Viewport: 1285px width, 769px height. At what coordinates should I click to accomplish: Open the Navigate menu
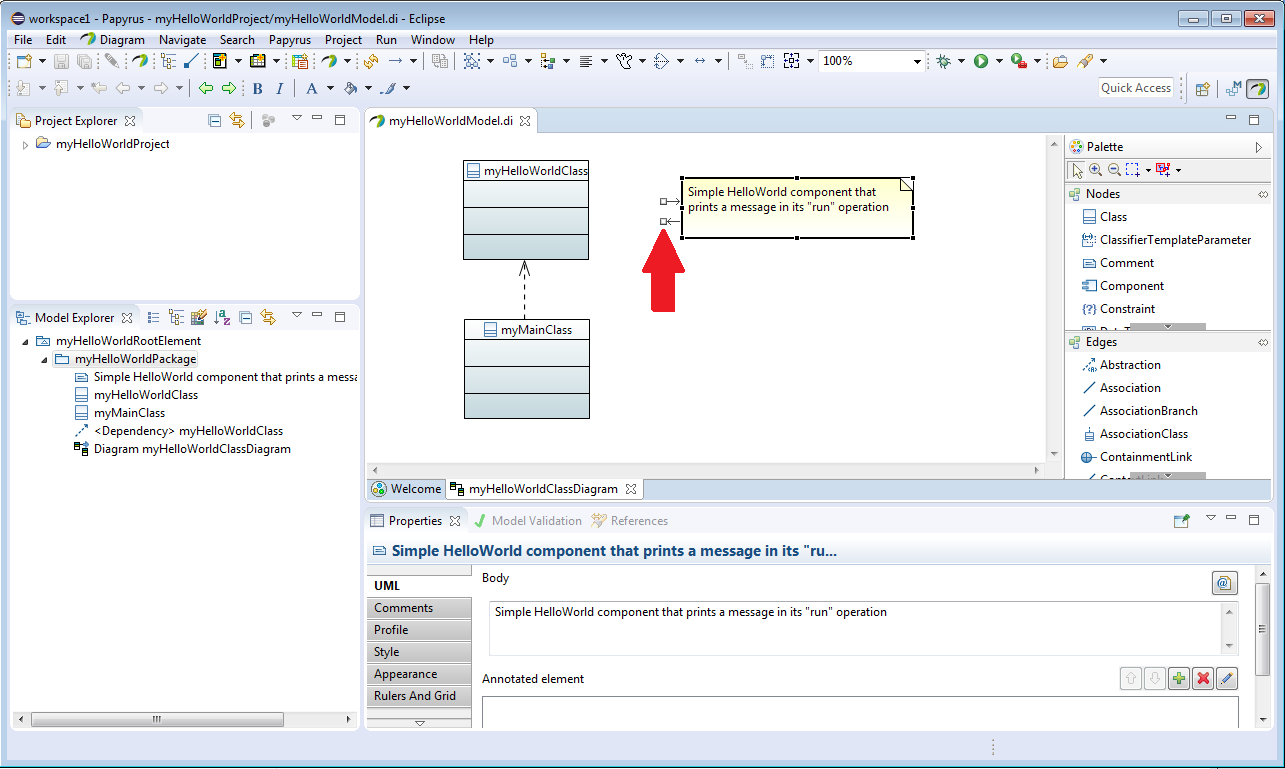coord(183,40)
